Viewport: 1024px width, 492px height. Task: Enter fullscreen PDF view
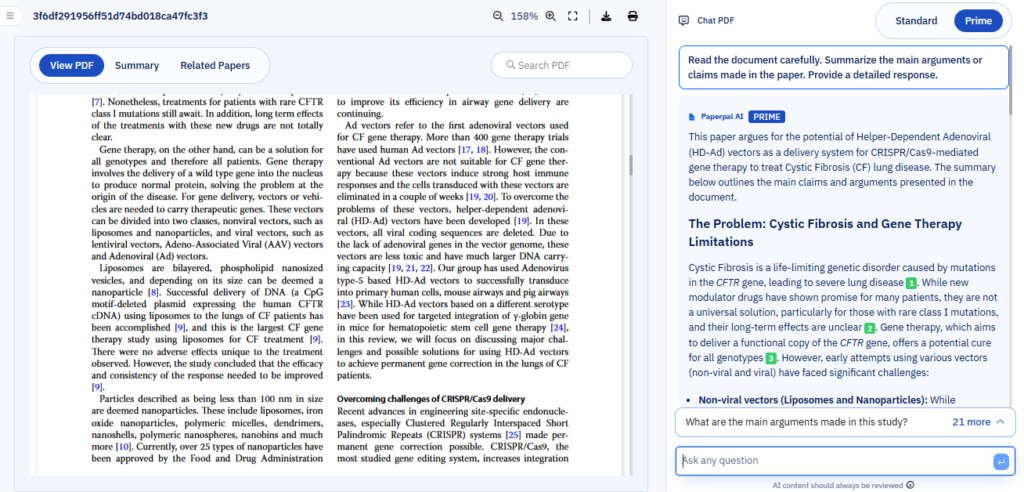coord(573,16)
